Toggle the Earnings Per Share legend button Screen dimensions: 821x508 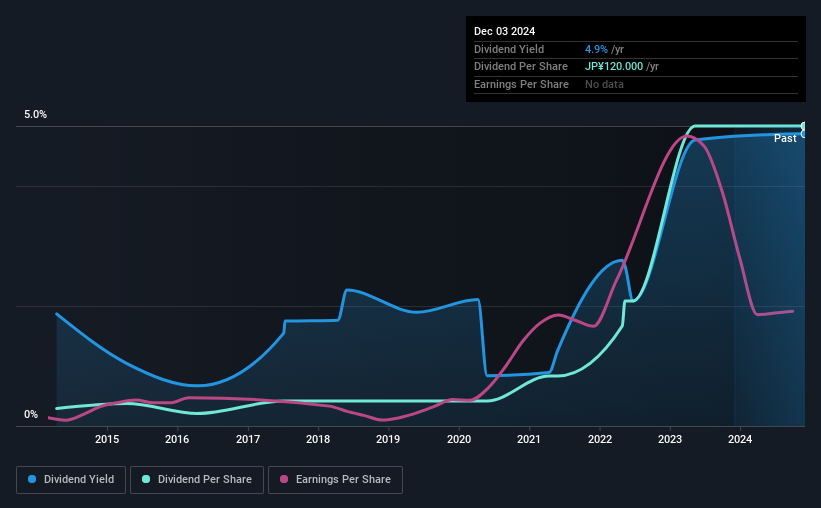click(335, 480)
